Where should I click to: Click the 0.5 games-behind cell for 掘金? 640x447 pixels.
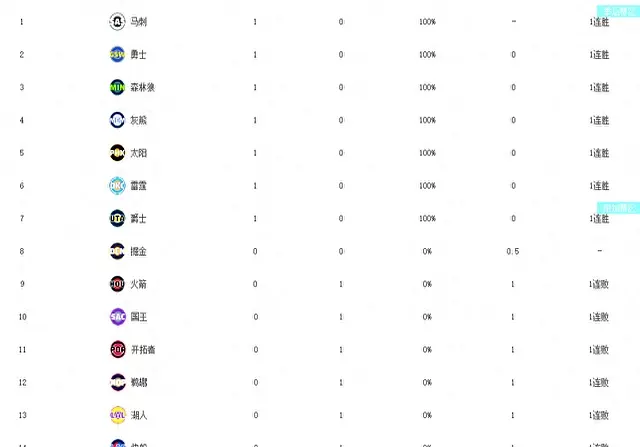point(512,251)
